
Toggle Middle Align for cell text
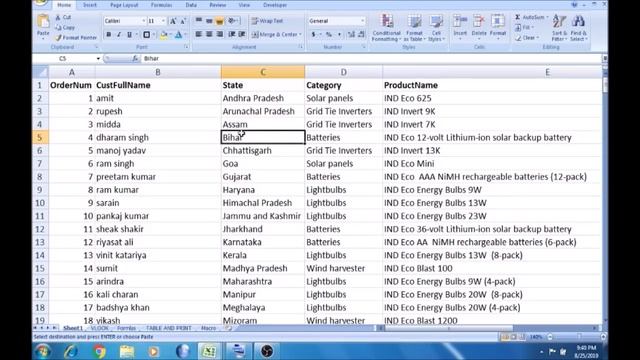point(209,20)
